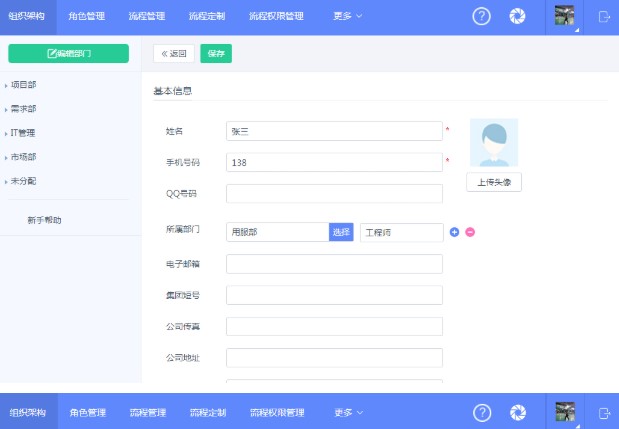The height and width of the screenshot is (429, 619).
Task: Open 更多 dropdown in top navigation
Action: tap(347, 16)
